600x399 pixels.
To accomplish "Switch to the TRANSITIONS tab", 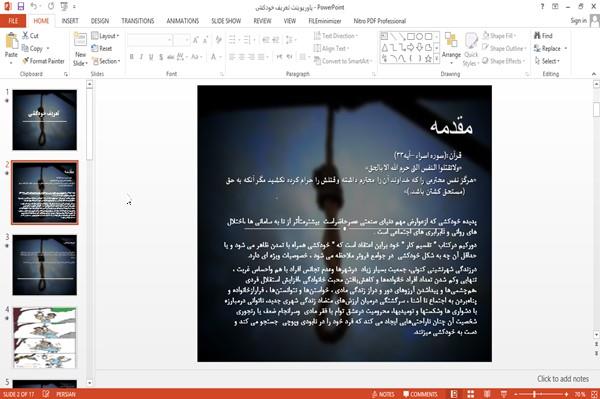I will pos(138,21).
